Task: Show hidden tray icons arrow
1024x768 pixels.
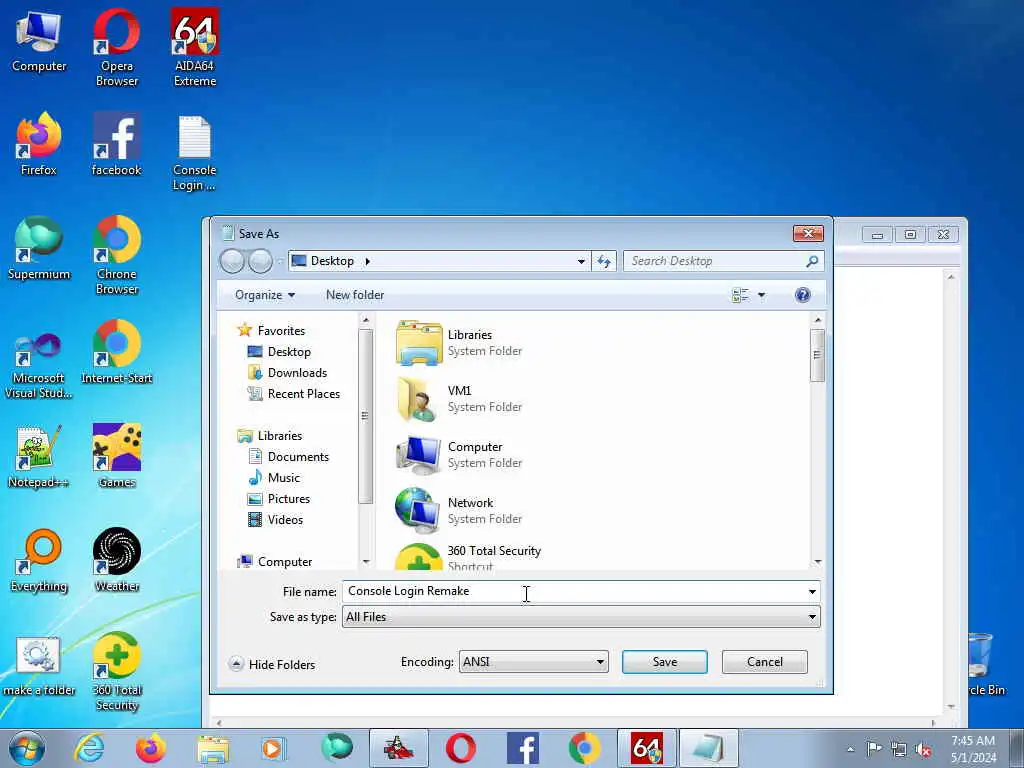Action: pyautogui.click(x=850, y=749)
